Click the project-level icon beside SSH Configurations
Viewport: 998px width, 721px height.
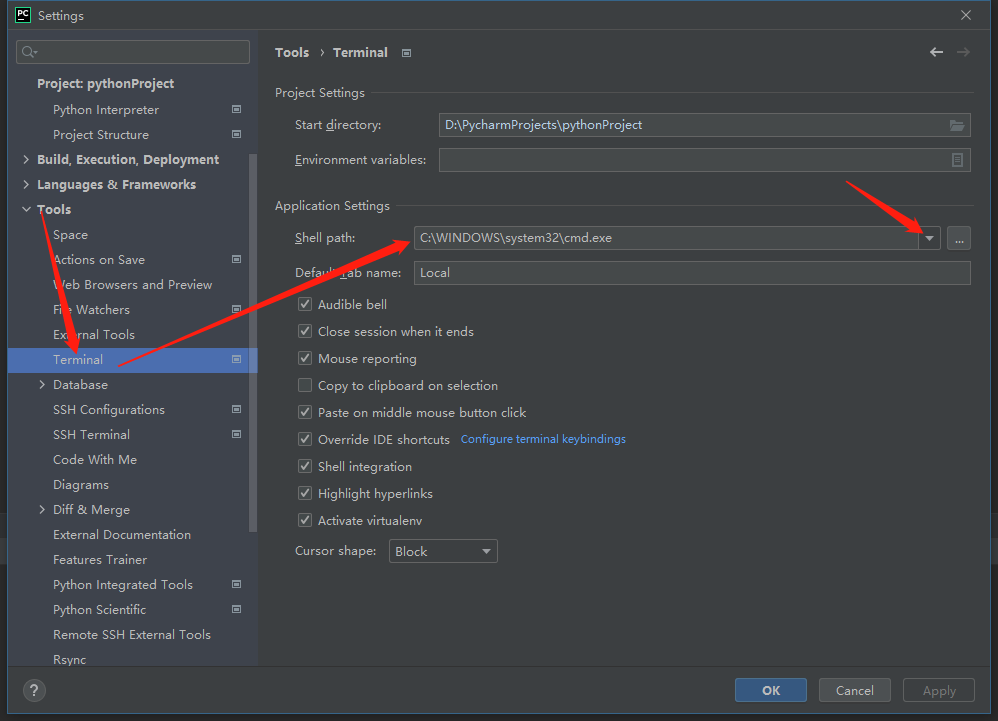coord(236,409)
